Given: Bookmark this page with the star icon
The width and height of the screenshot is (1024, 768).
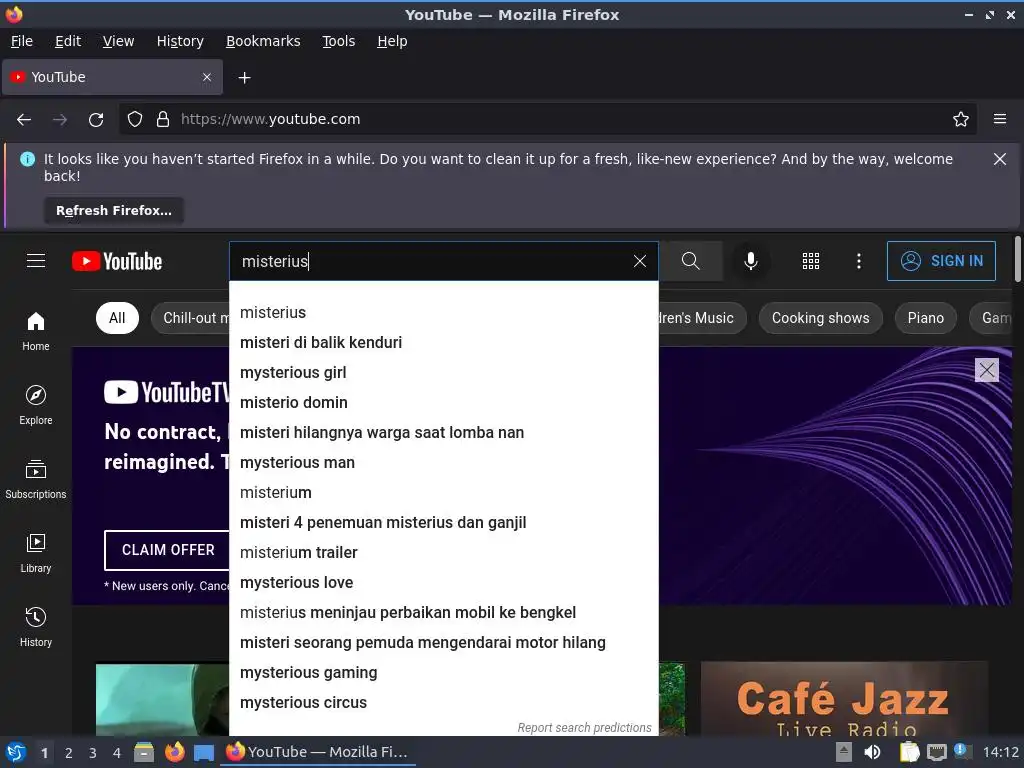Looking at the screenshot, I should tap(961, 120).
